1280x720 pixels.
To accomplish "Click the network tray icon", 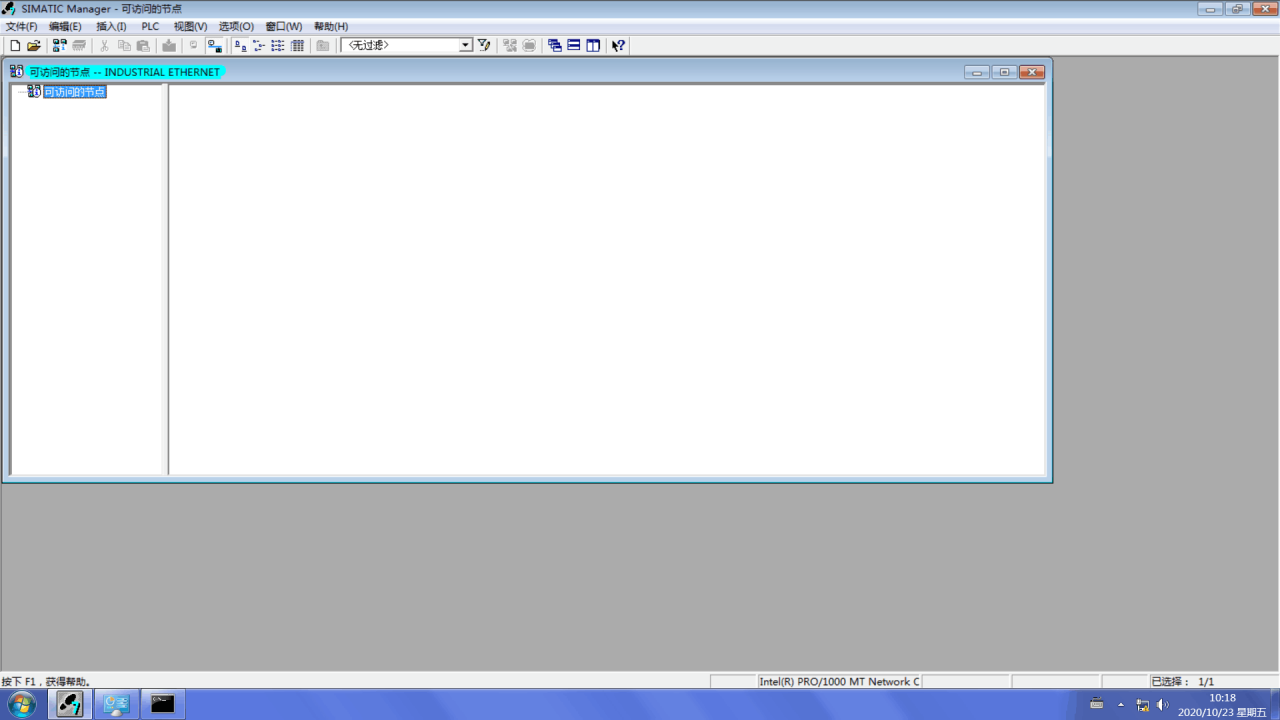I will 1143,705.
